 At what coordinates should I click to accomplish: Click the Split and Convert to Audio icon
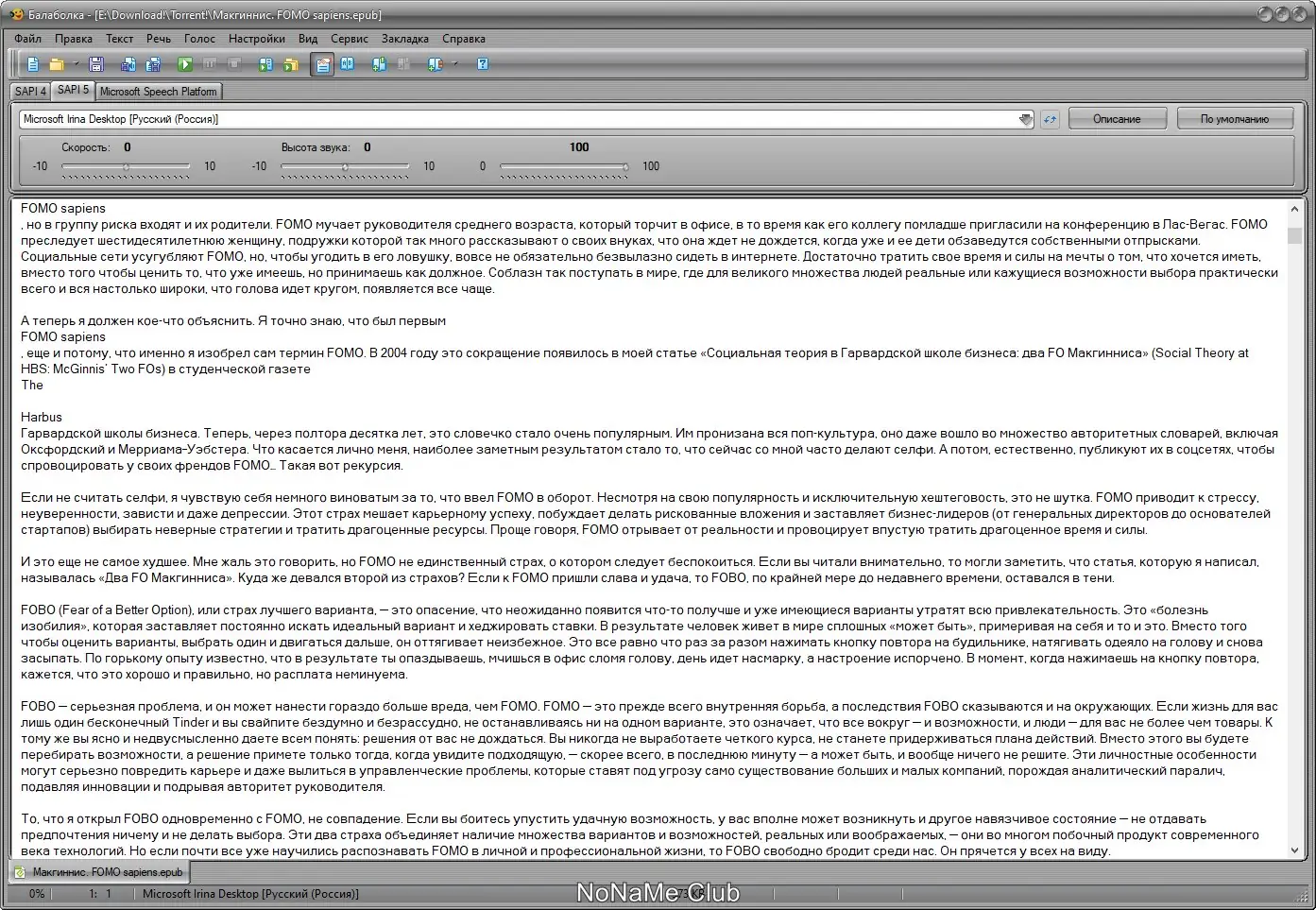[153, 64]
